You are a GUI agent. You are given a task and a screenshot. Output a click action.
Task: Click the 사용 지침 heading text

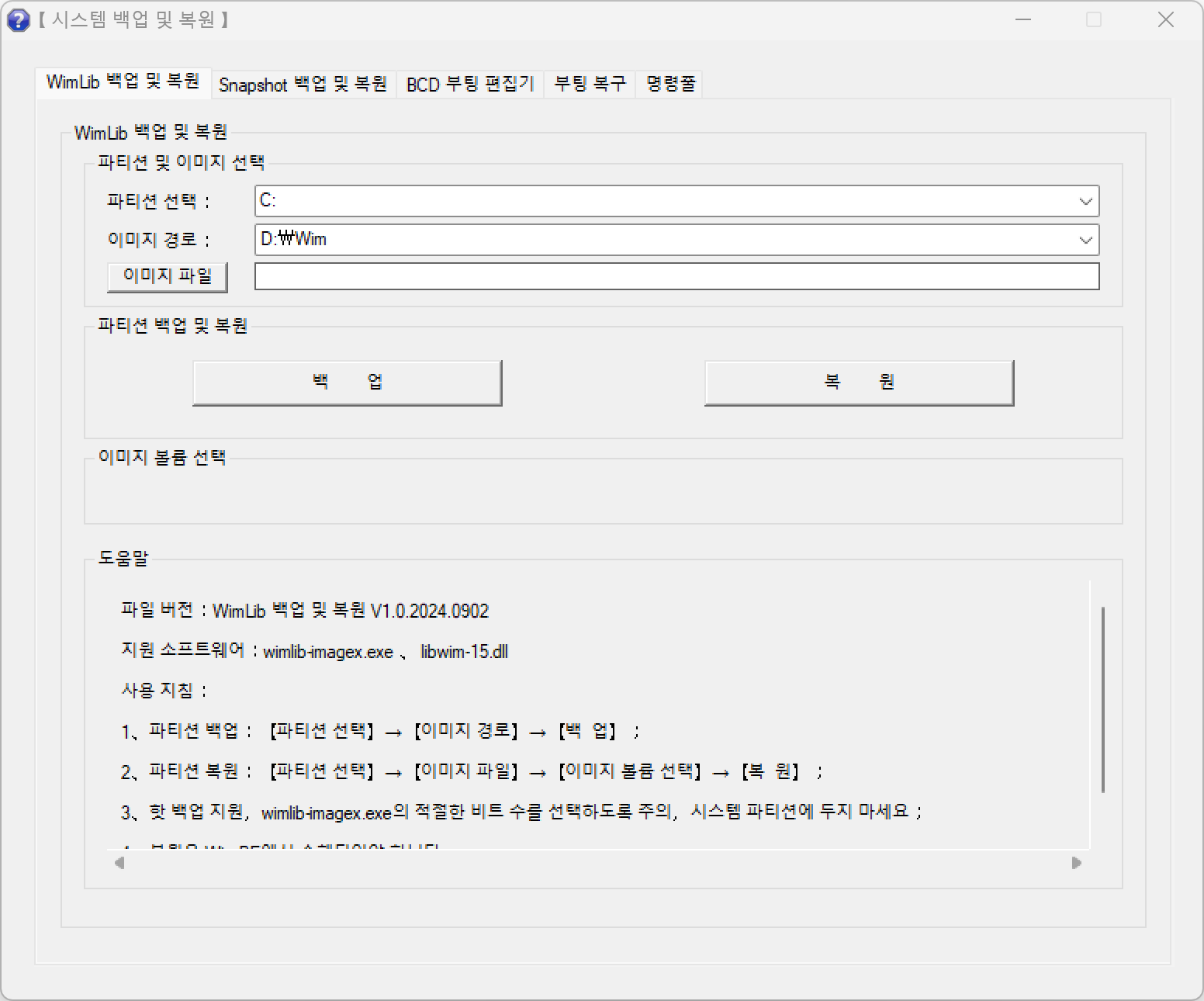(x=164, y=691)
